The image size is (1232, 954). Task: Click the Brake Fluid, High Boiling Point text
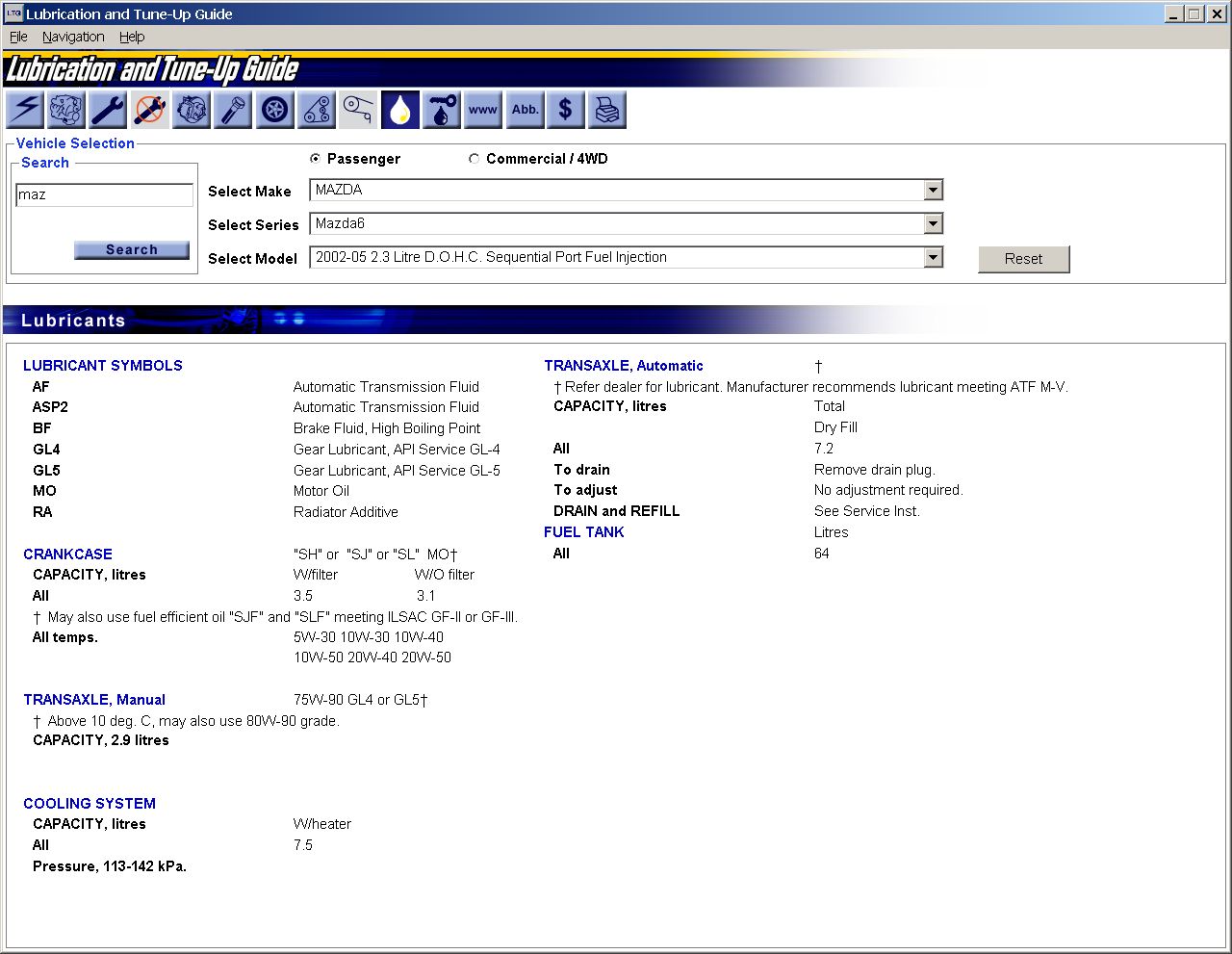[x=387, y=428]
